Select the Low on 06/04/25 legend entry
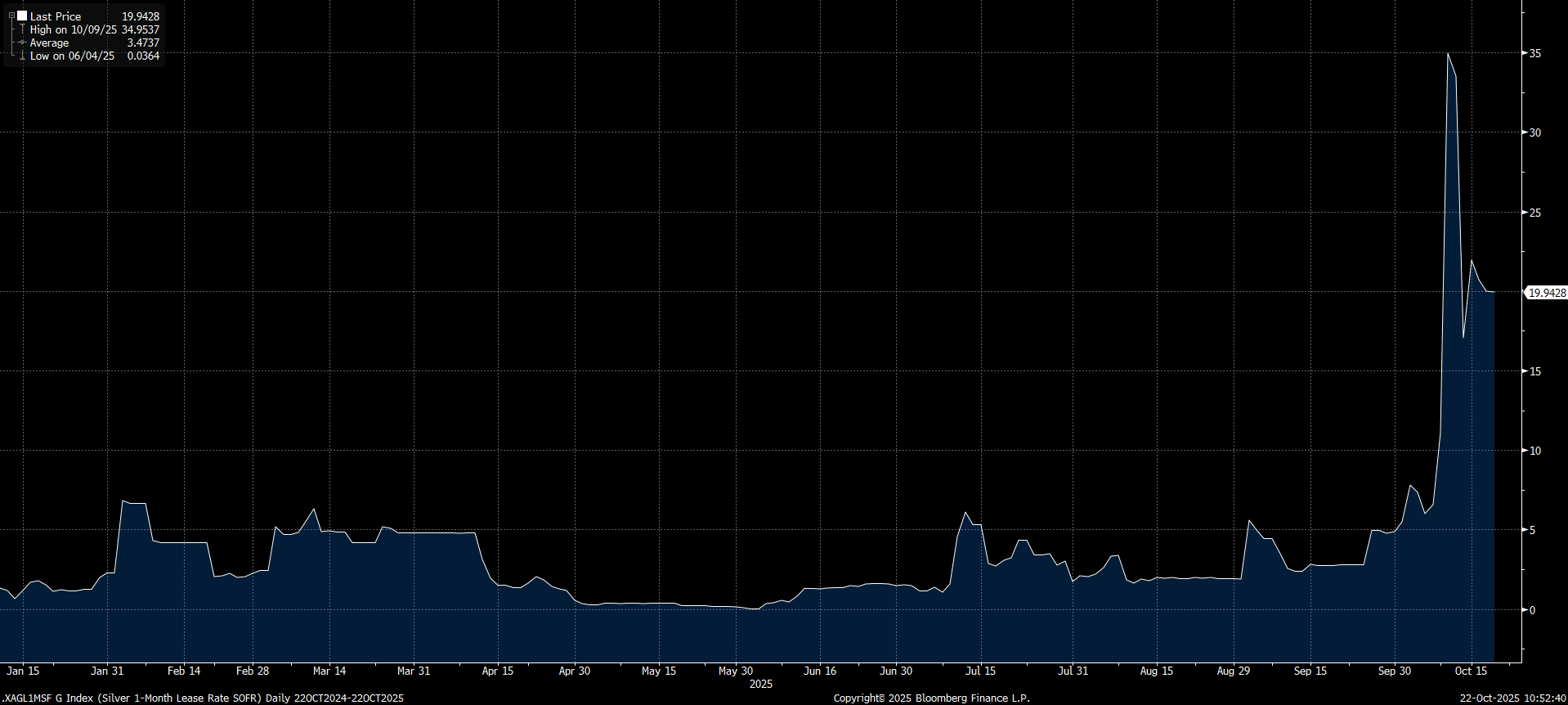This screenshot has height=705, width=1568. (x=72, y=56)
